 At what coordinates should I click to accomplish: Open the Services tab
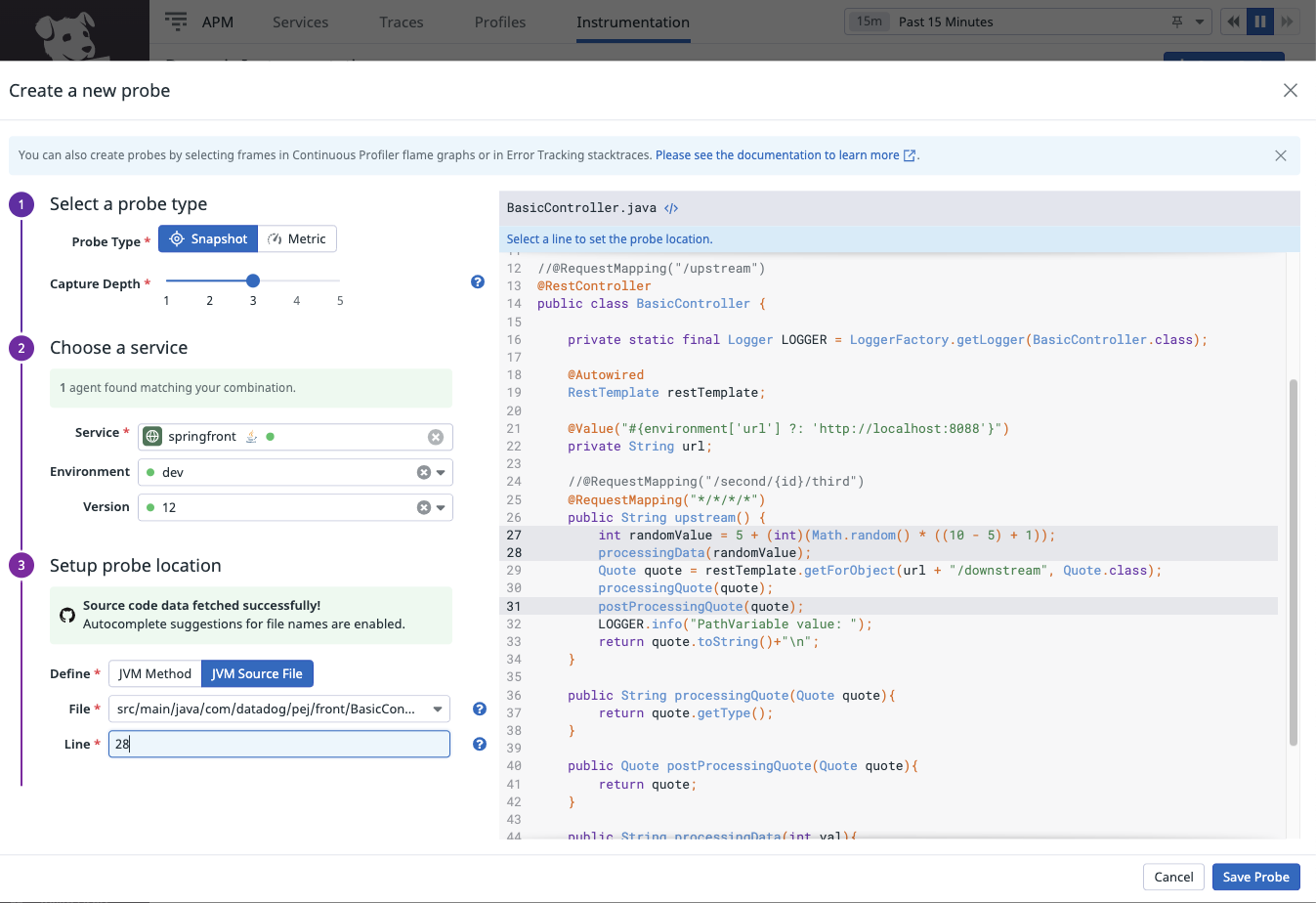(300, 21)
